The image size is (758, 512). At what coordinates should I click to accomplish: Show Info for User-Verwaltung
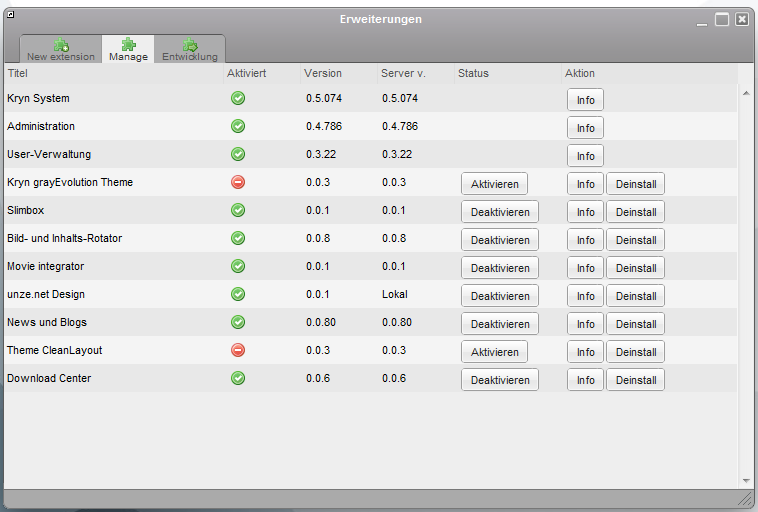point(585,156)
